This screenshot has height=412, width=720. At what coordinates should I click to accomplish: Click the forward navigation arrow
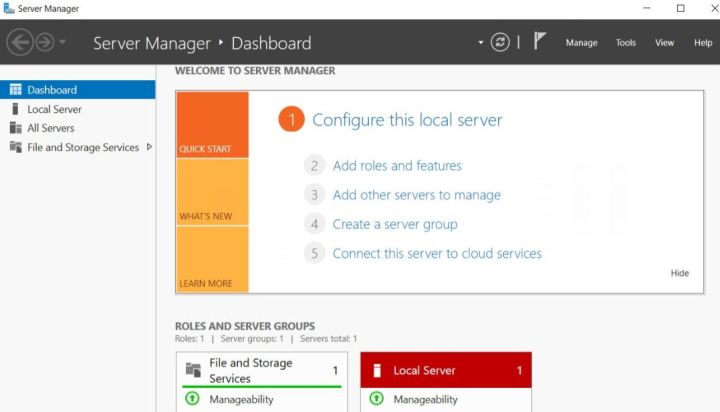tap(44, 43)
